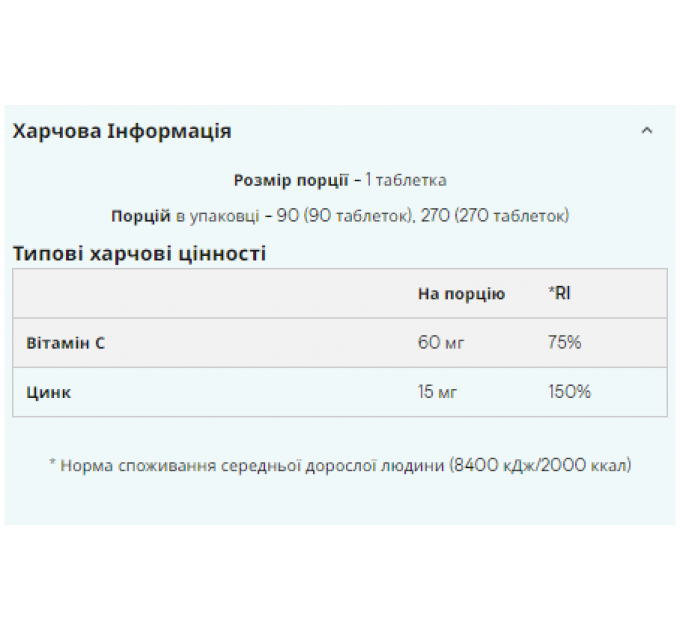680x630 pixels.
Task: Click the 90 таблеток pack size text
Action: pyautogui.click(x=358, y=215)
